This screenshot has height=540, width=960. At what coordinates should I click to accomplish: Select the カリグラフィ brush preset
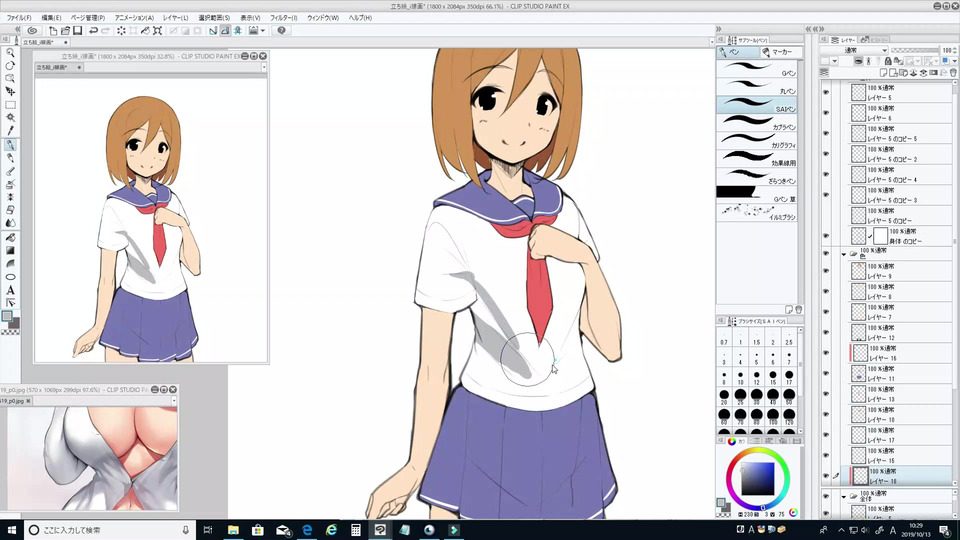[758, 141]
